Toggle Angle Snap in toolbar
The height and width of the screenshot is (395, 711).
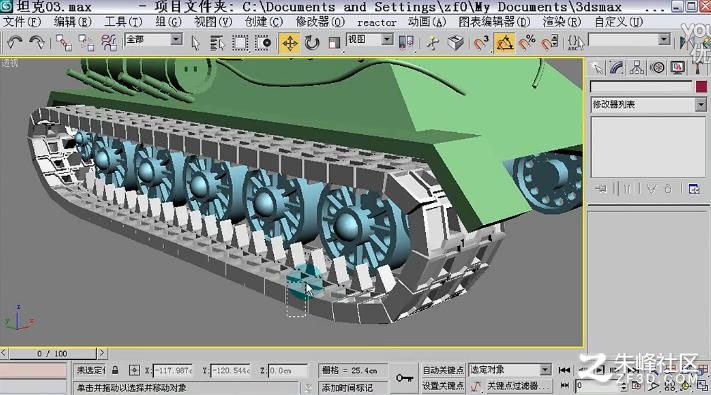504,43
